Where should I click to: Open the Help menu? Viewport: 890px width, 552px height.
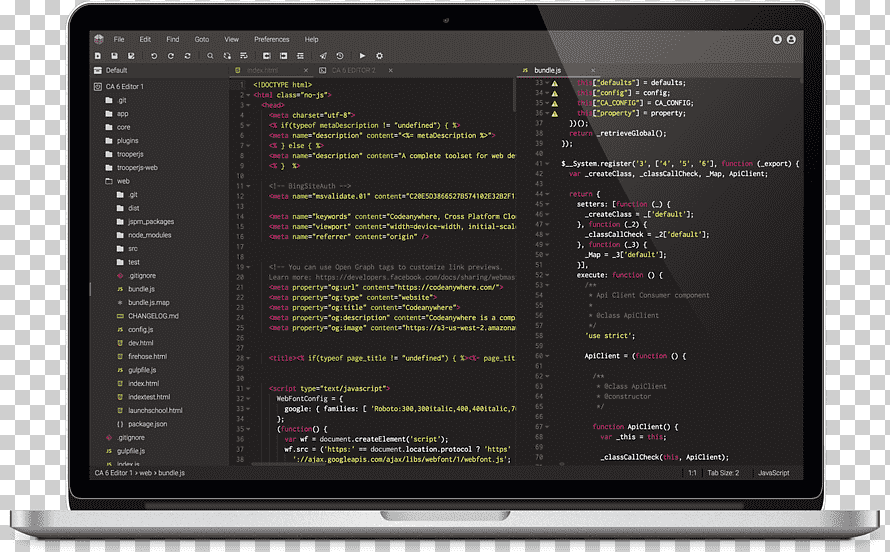311,39
